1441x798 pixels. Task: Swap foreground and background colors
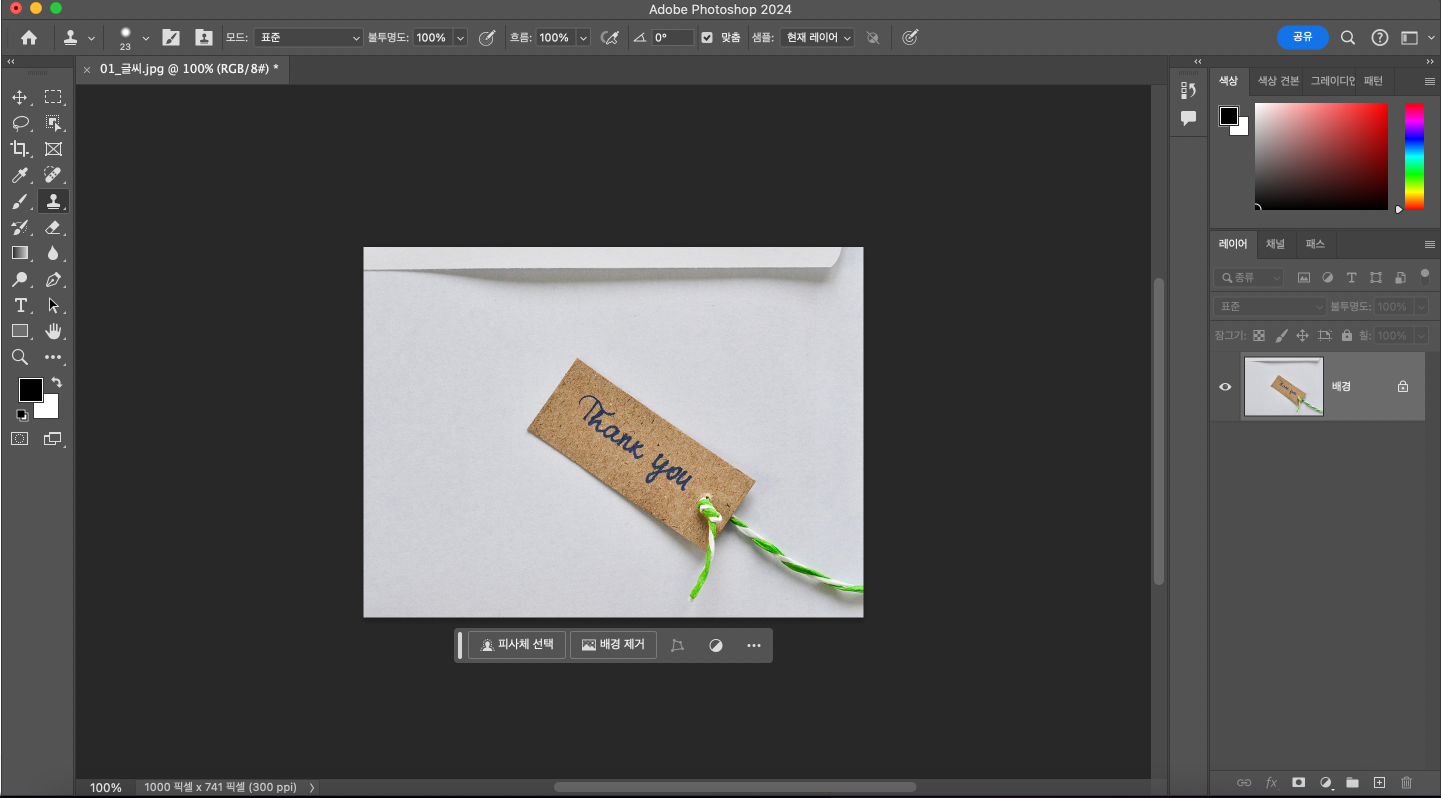click(57, 383)
